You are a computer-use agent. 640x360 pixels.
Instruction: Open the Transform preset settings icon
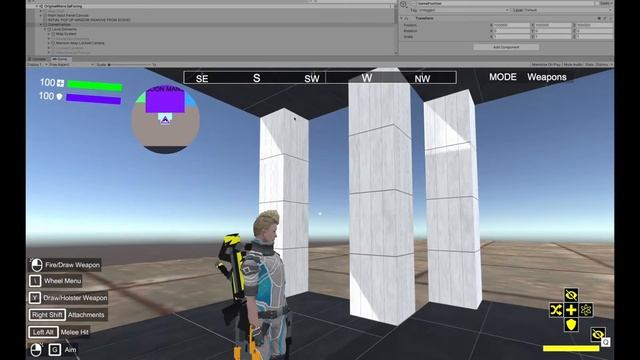(604, 18)
